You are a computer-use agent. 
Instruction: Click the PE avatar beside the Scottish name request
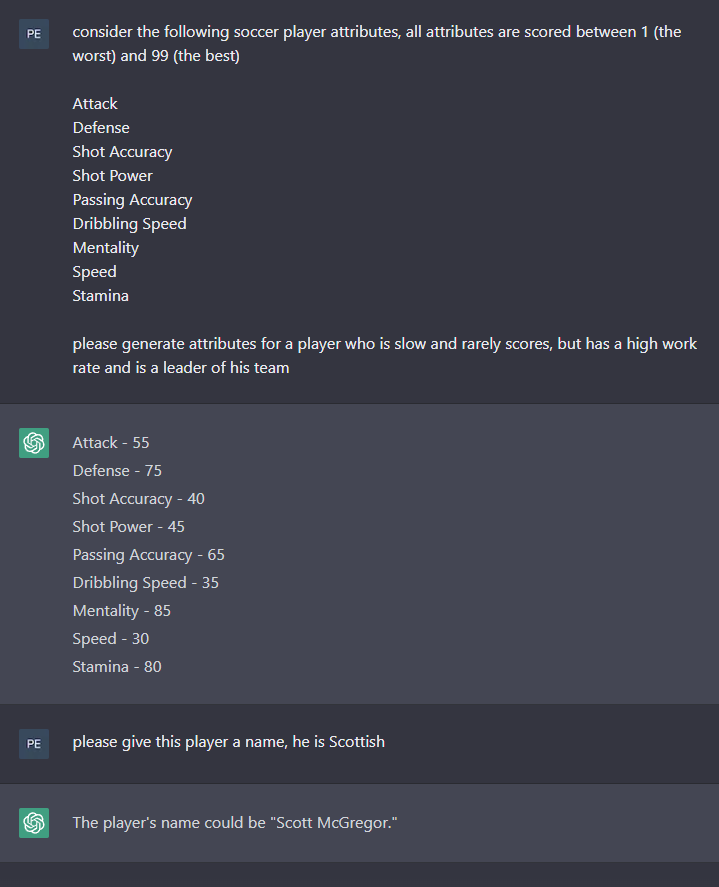point(34,743)
